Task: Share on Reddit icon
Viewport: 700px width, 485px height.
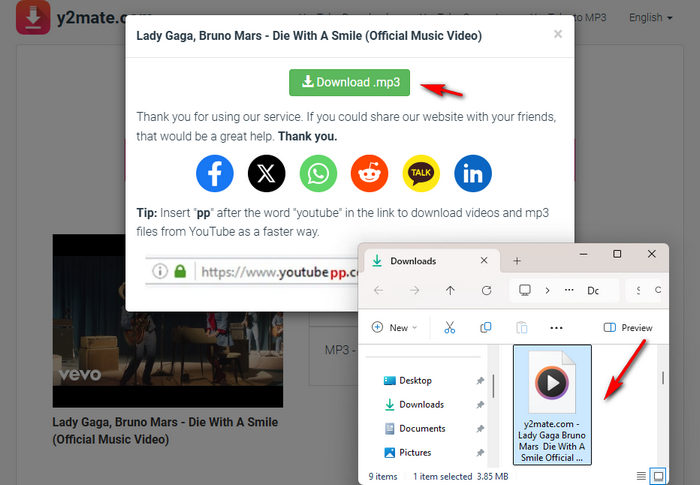Action: click(370, 173)
